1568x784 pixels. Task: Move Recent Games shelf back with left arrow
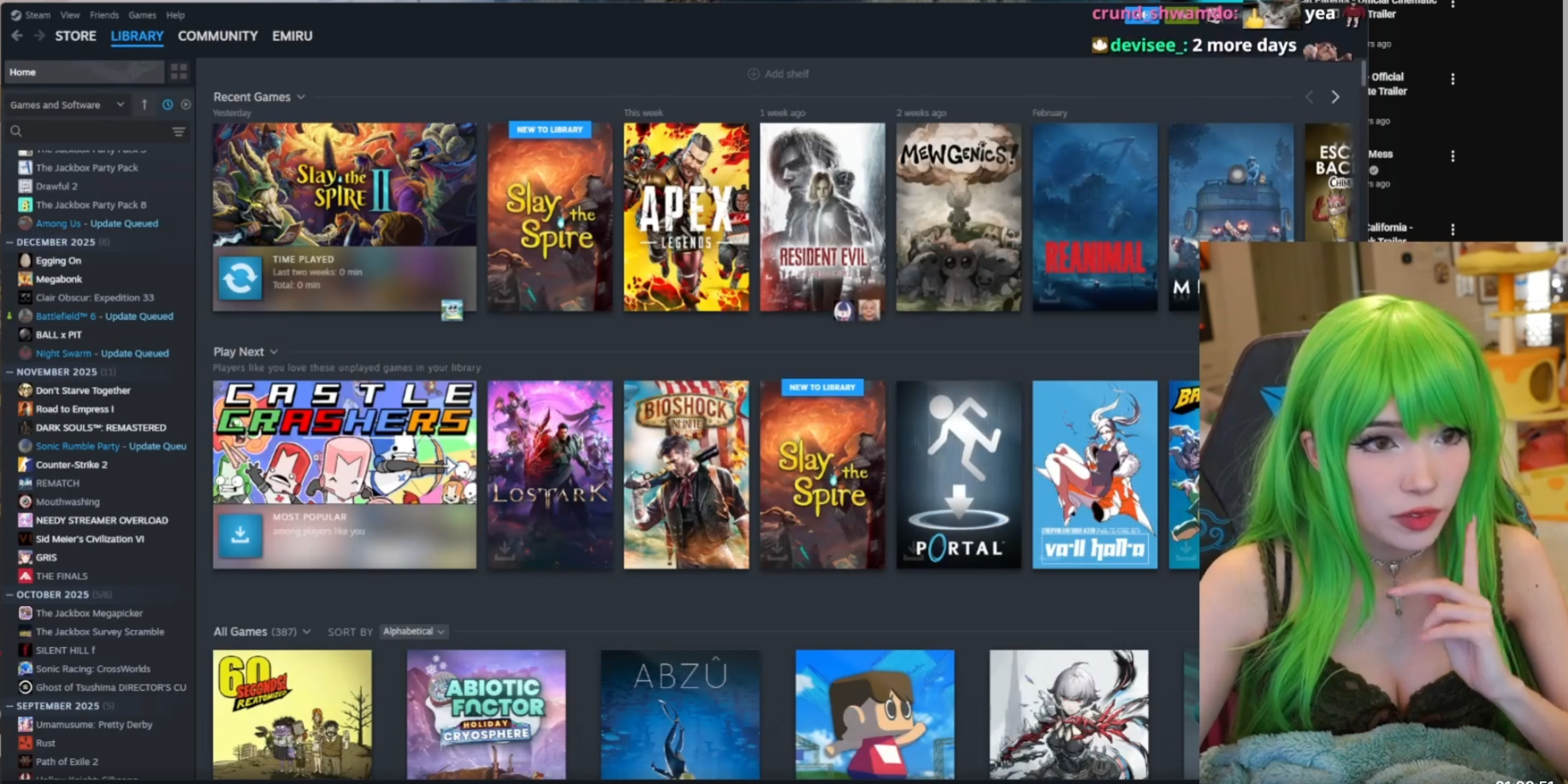coord(1309,97)
